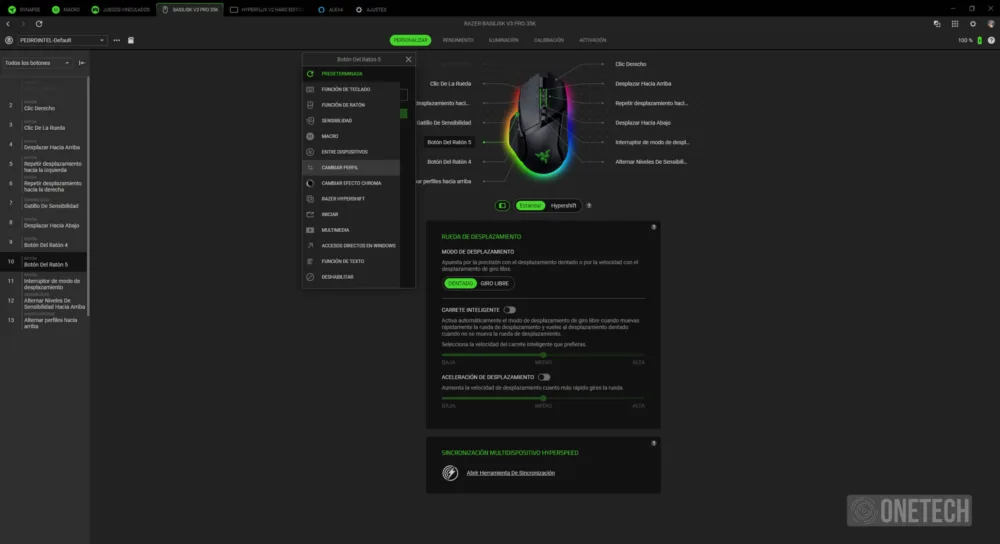Open Abrir Herramienta De Sincronización link
The height and width of the screenshot is (544, 1000).
point(510,473)
